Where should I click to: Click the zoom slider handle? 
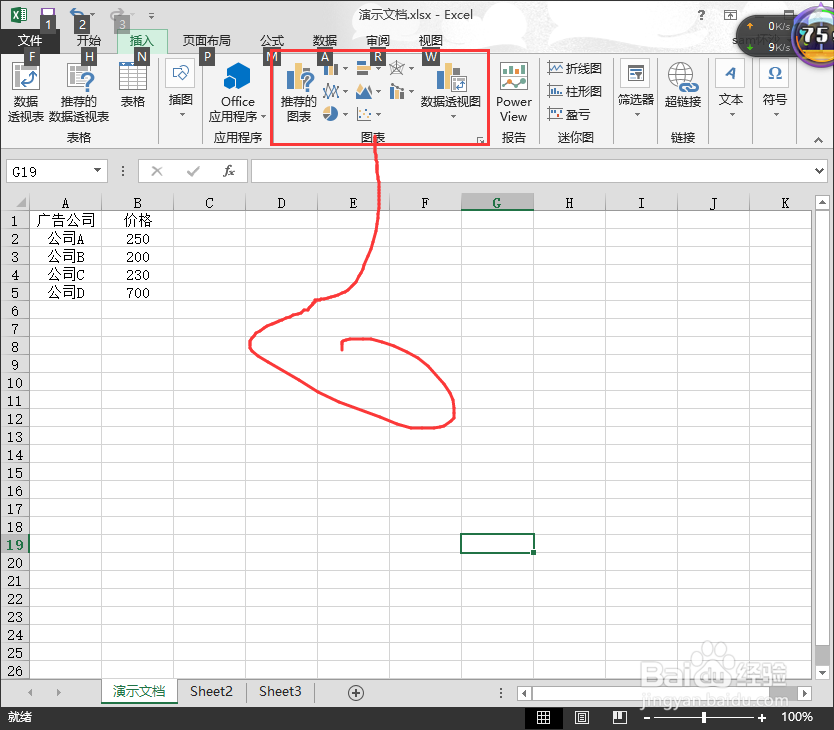click(704, 717)
